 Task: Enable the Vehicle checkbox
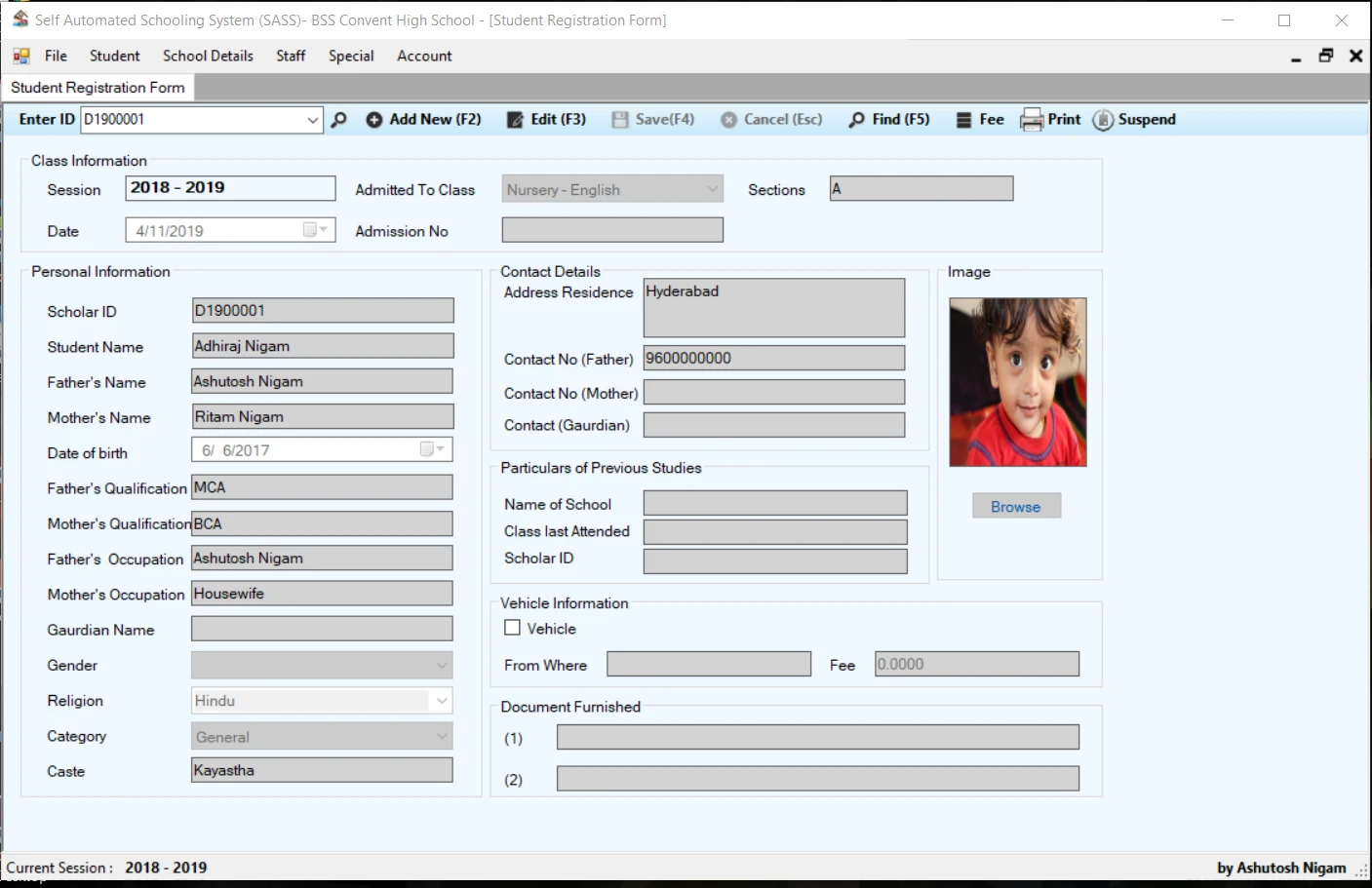tap(512, 627)
